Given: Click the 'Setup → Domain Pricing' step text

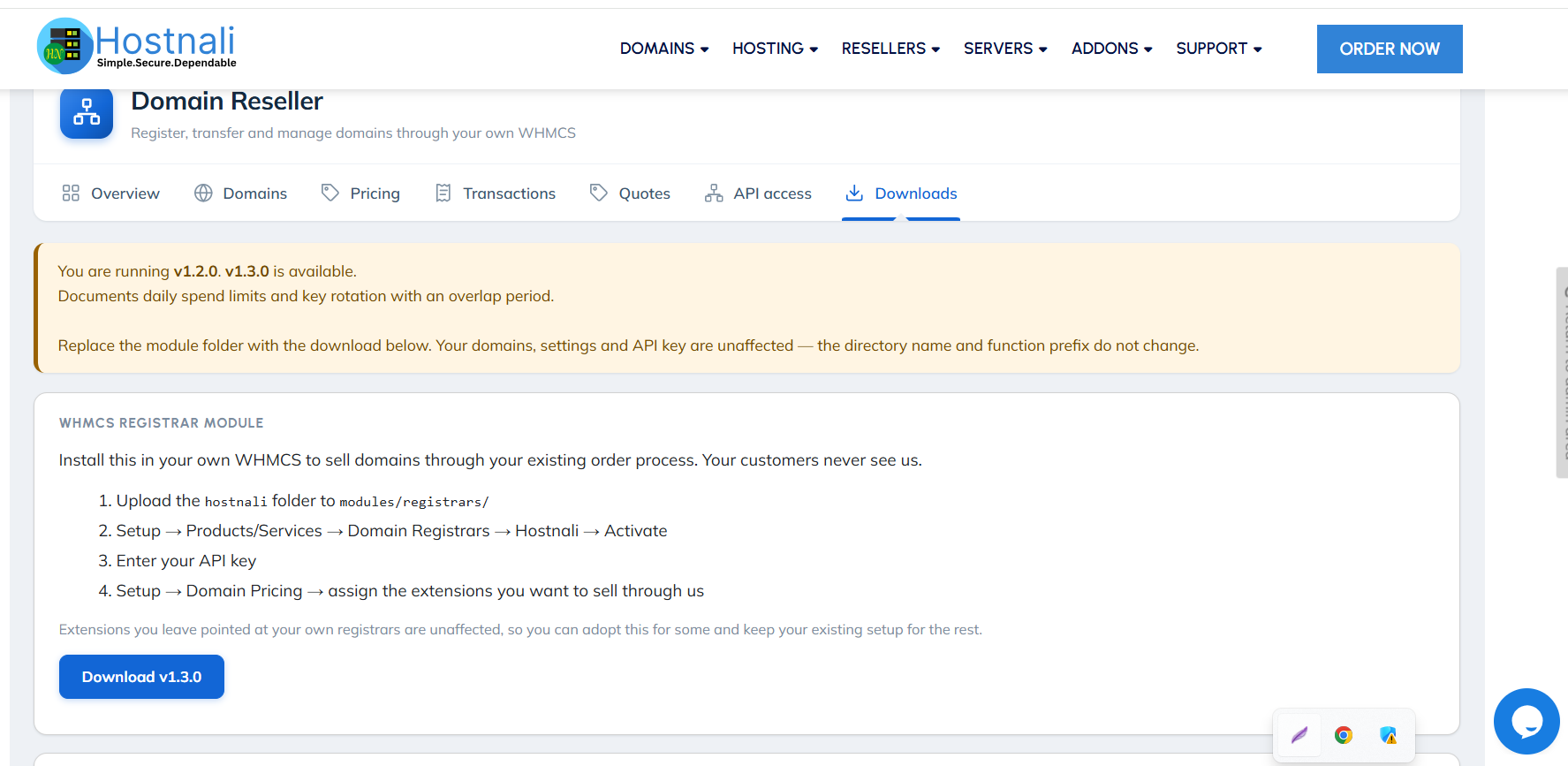Looking at the screenshot, I should point(410,591).
